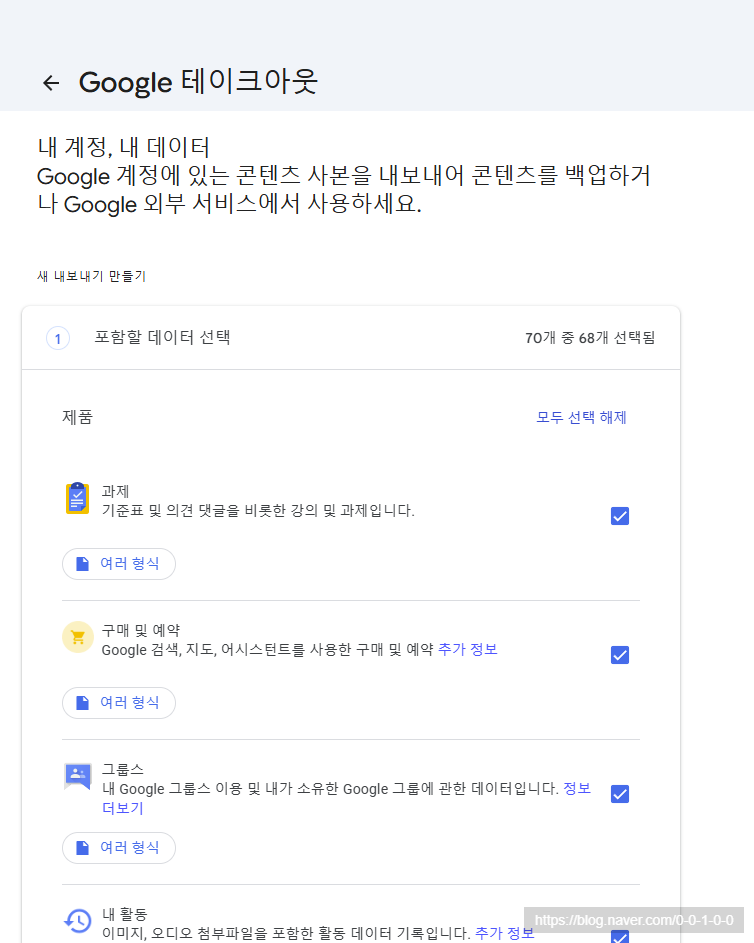Click the 70개 중 68개 선택됨 text
This screenshot has height=943, width=754.
(x=590, y=338)
